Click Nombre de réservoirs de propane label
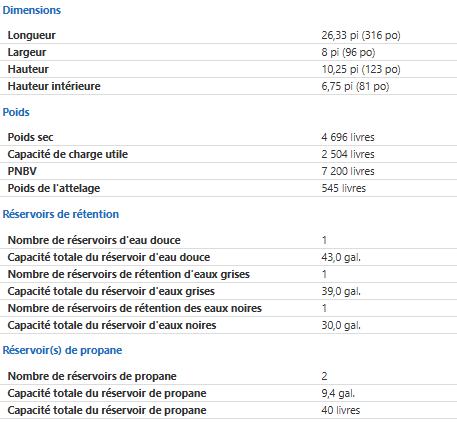 pos(92,376)
